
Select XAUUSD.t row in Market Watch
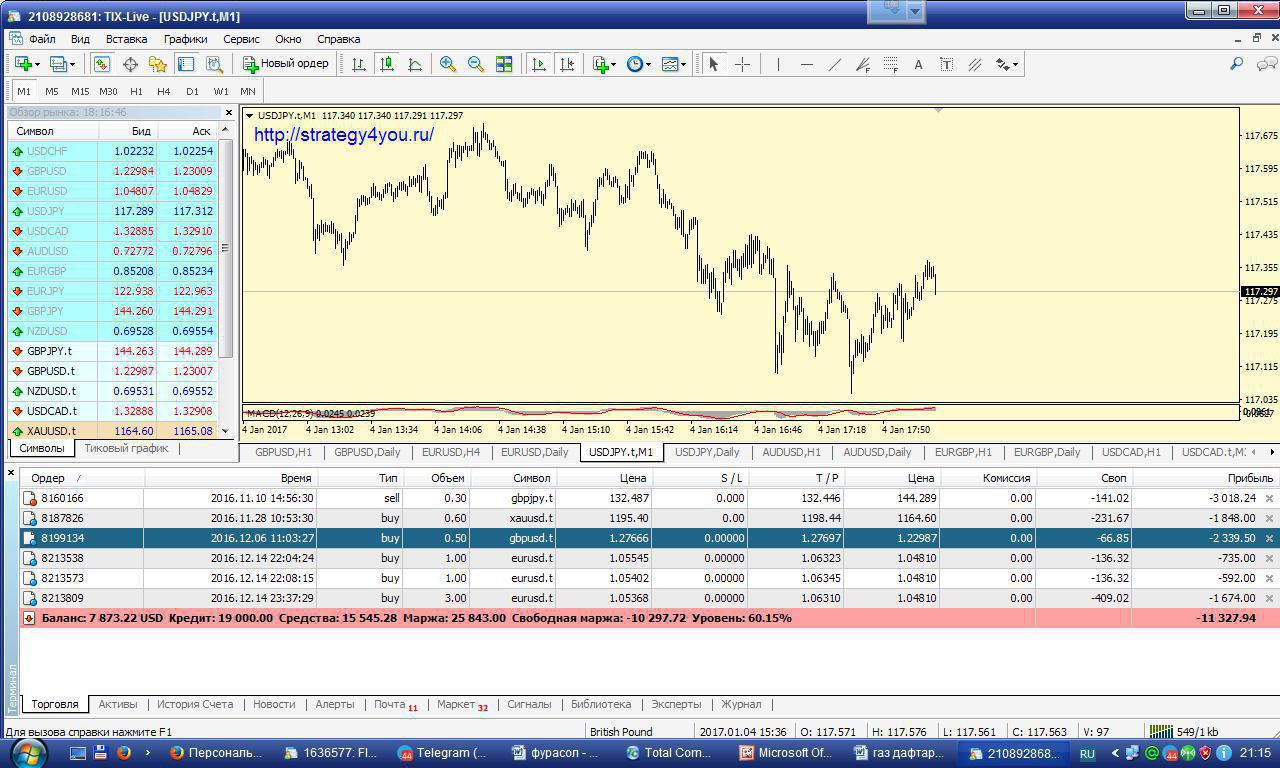point(113,431)
